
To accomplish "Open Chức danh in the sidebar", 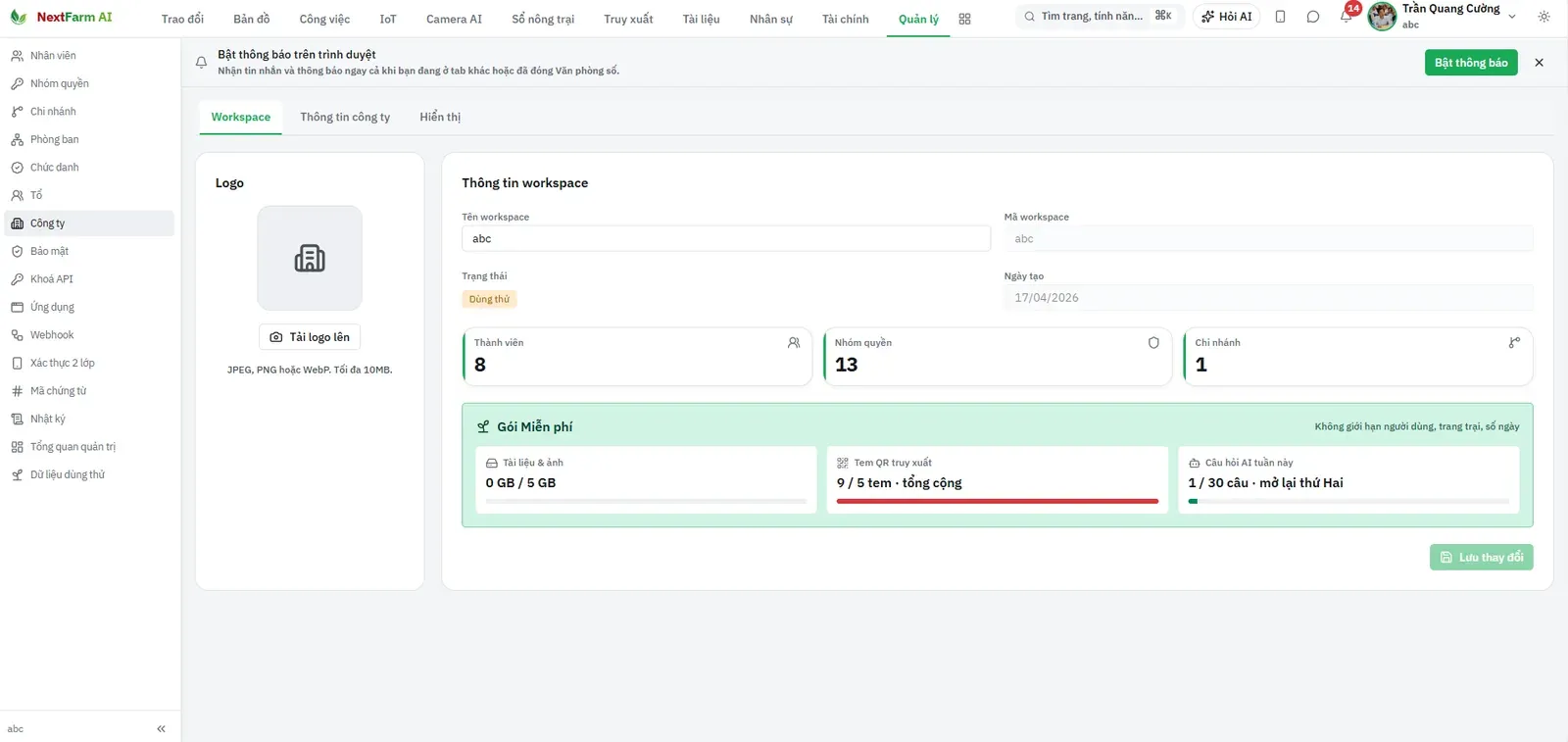I will pyautogui.click(x=89, y=168).
